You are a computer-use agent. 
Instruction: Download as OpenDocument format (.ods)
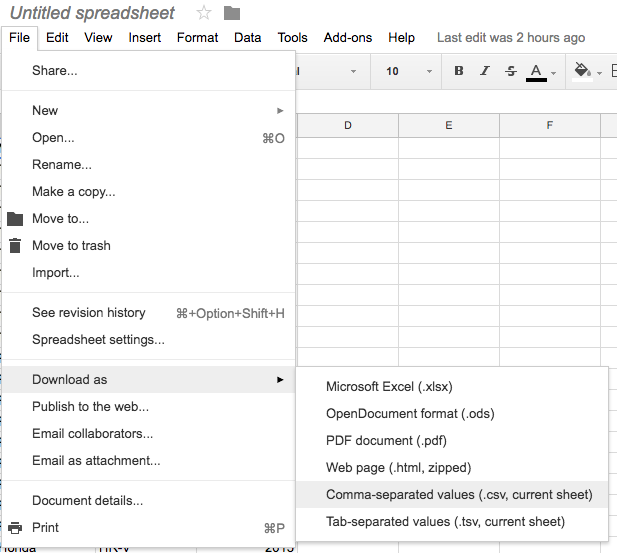[x=452, y=414]
